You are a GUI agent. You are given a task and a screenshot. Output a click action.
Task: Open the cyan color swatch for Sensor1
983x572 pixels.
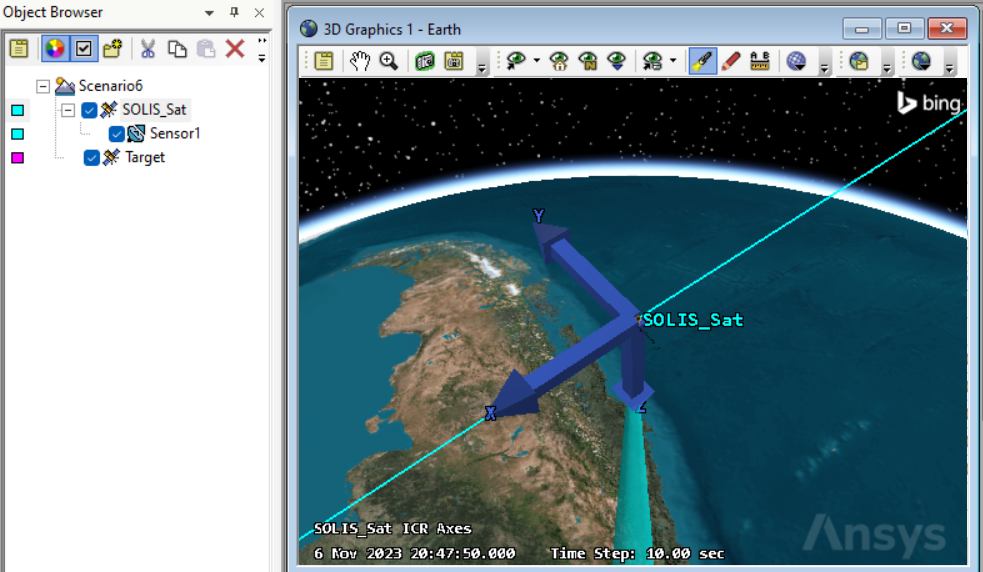[18, 134]
